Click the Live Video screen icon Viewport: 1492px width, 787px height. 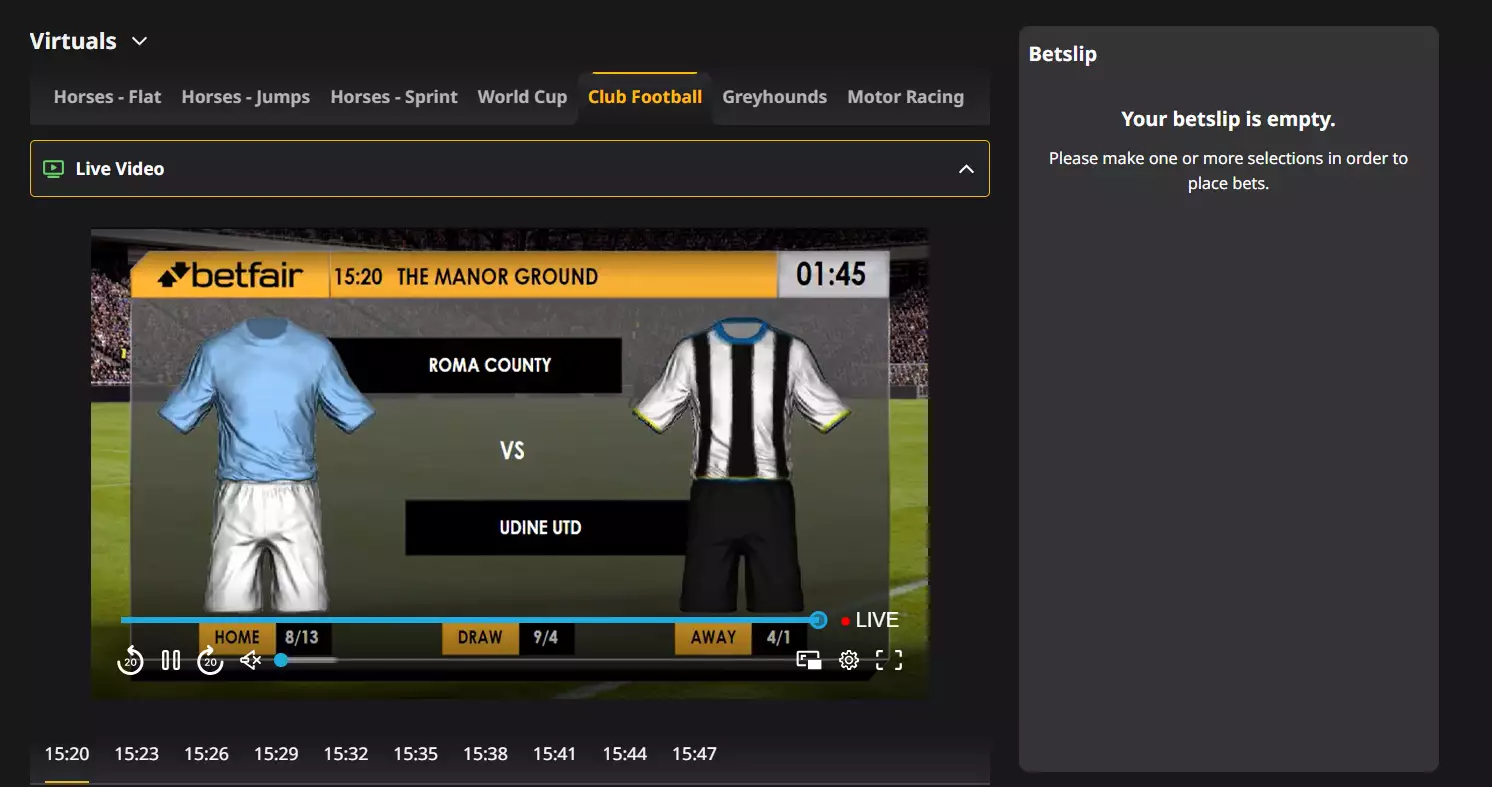(54, 169)
